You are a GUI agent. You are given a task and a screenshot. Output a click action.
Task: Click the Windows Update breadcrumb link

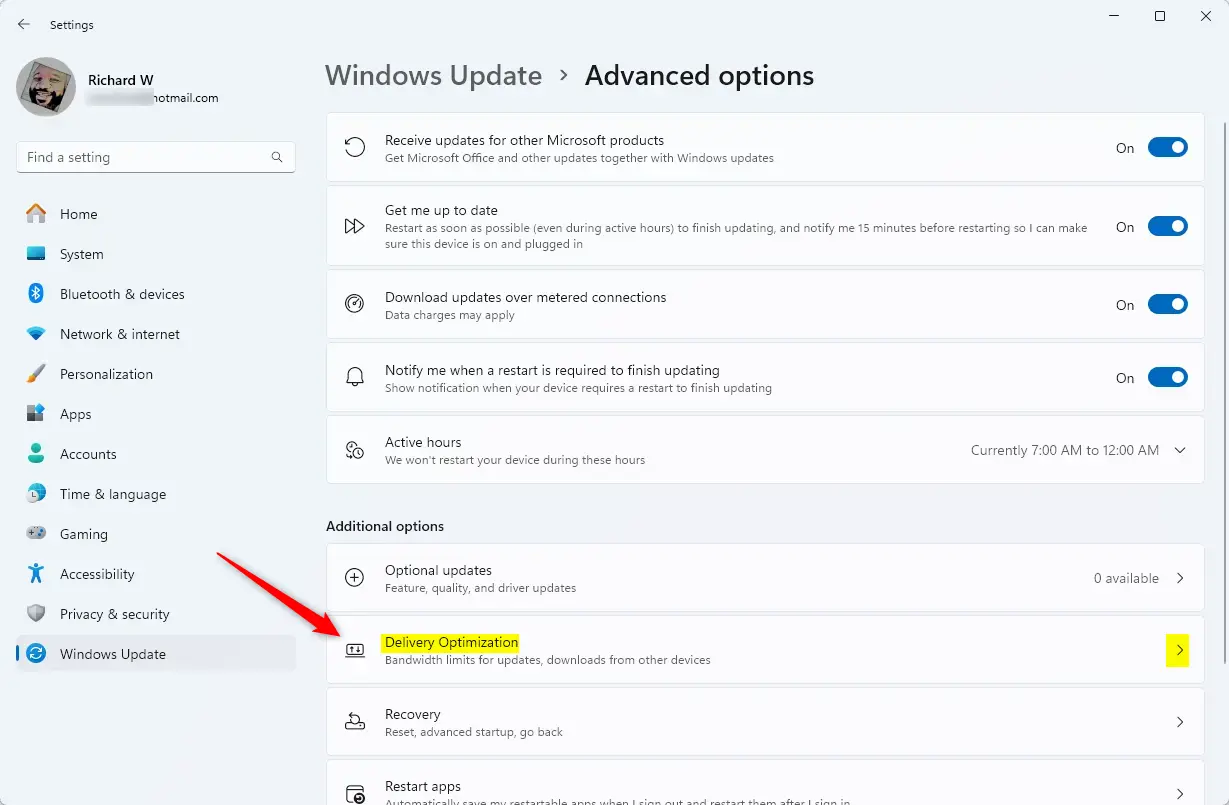tap(433, 76)
